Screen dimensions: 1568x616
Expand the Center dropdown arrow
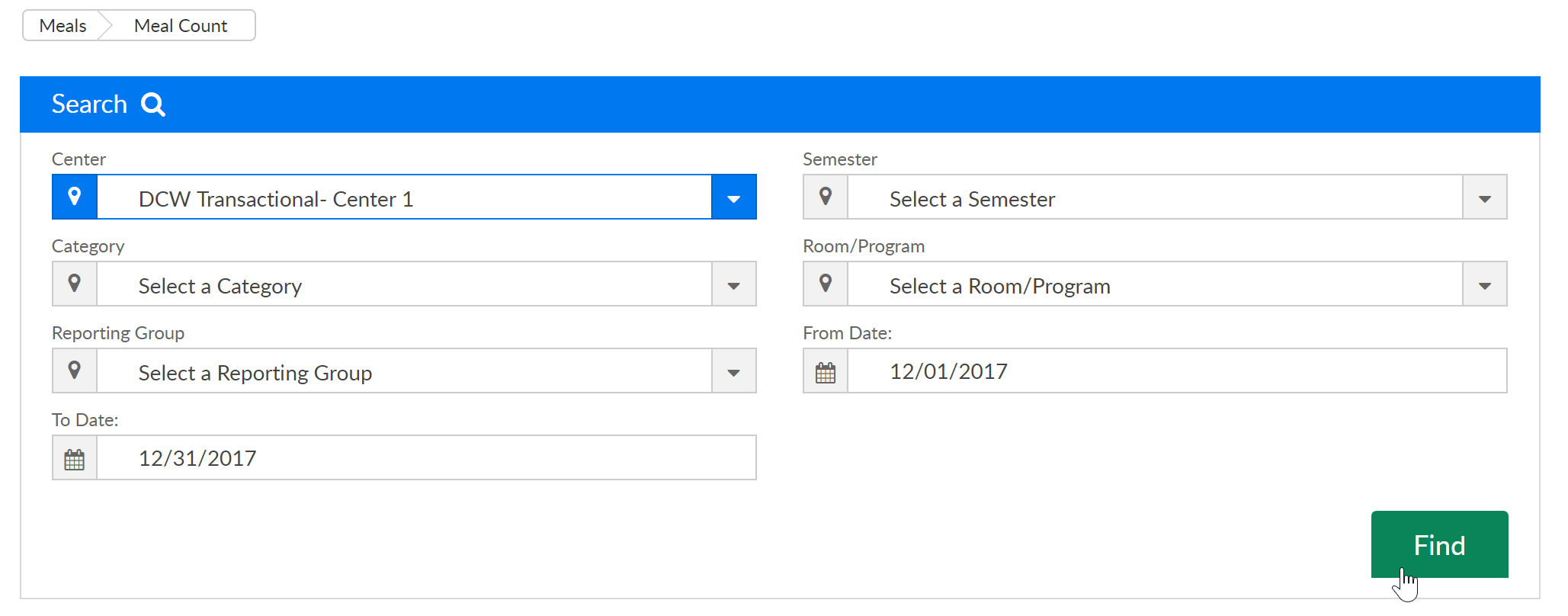[733, 198]
